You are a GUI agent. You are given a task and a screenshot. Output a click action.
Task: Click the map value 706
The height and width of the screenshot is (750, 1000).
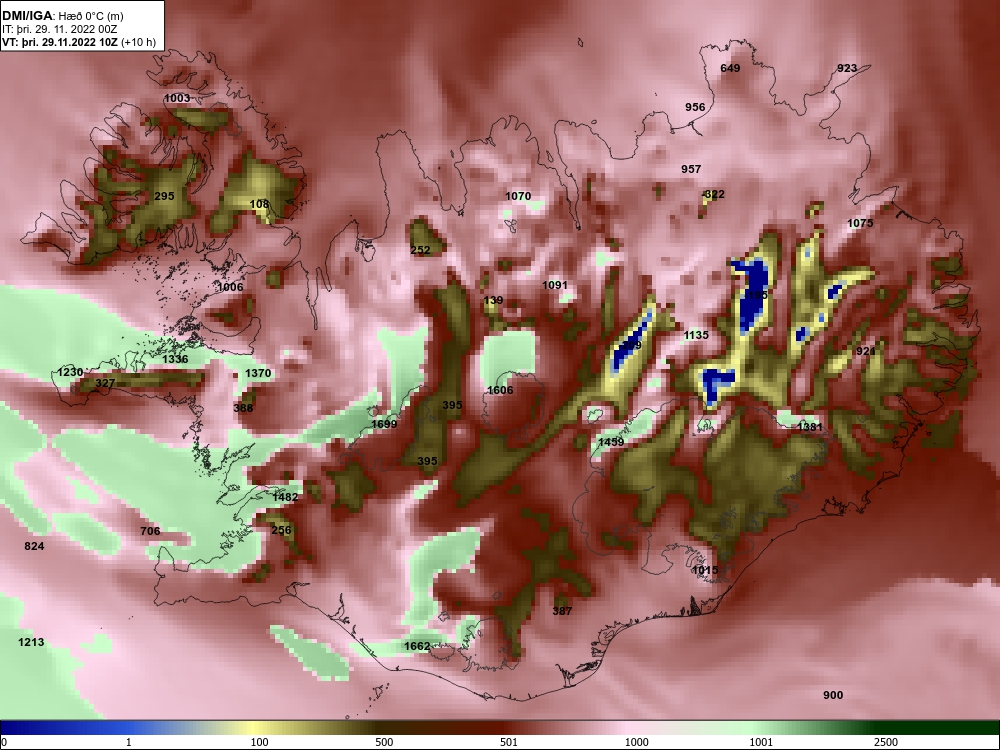(x=151, y=531)
